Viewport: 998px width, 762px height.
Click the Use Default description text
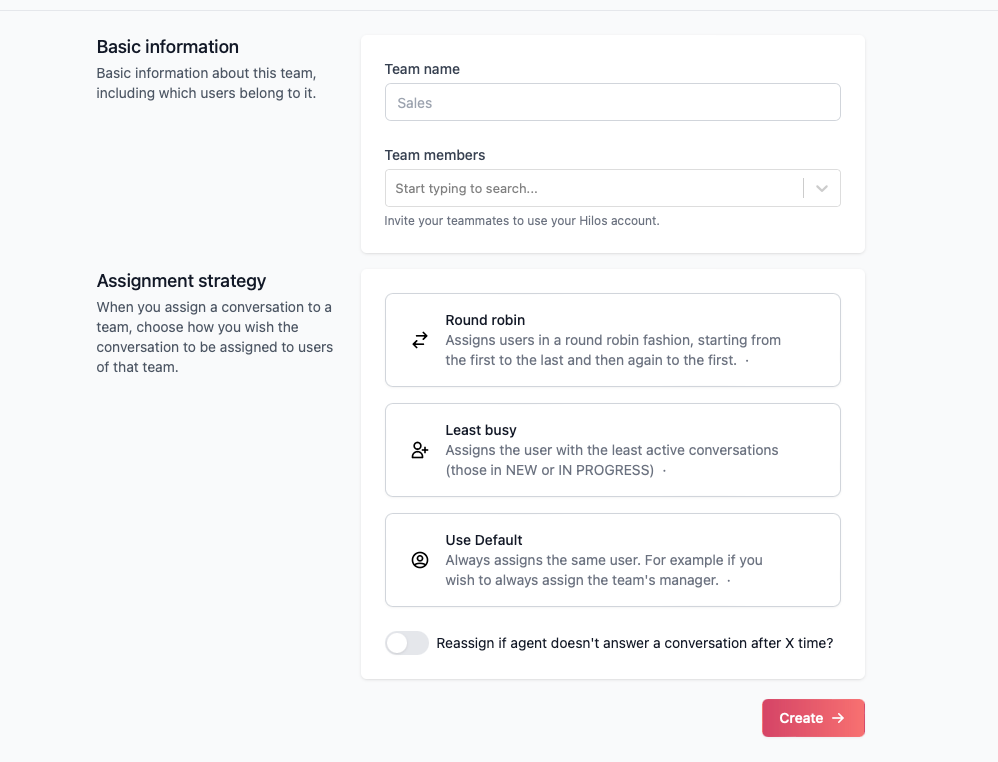click(603, 570)
